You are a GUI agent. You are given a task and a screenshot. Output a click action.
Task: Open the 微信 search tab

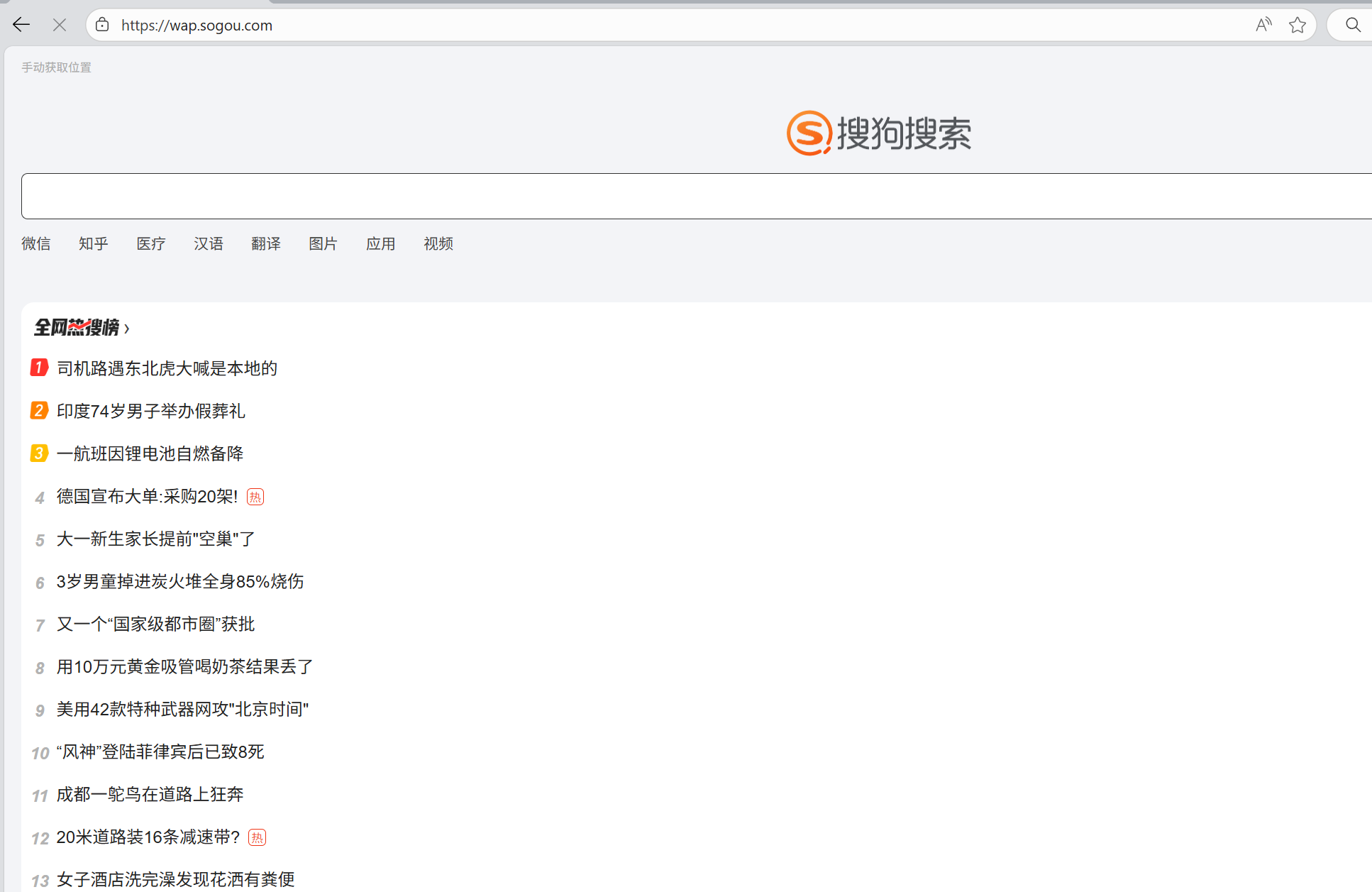pos(36,243)
